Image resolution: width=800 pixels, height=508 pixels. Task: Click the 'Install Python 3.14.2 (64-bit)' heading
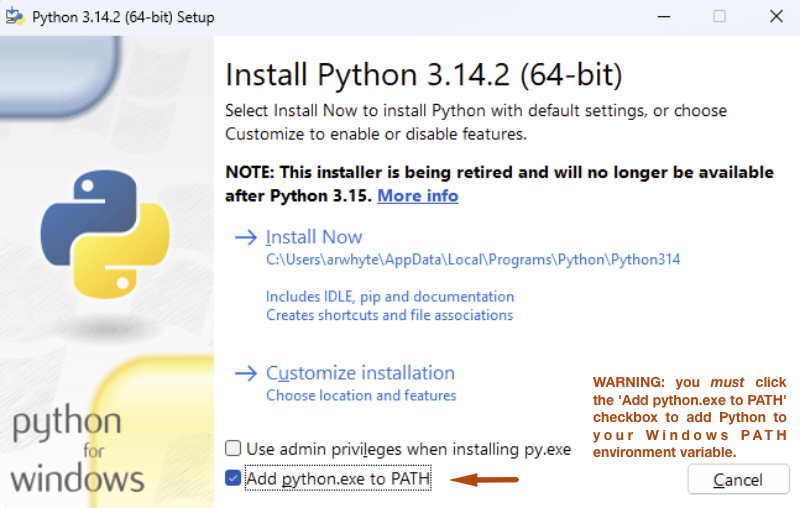click(x=424, y=75)
